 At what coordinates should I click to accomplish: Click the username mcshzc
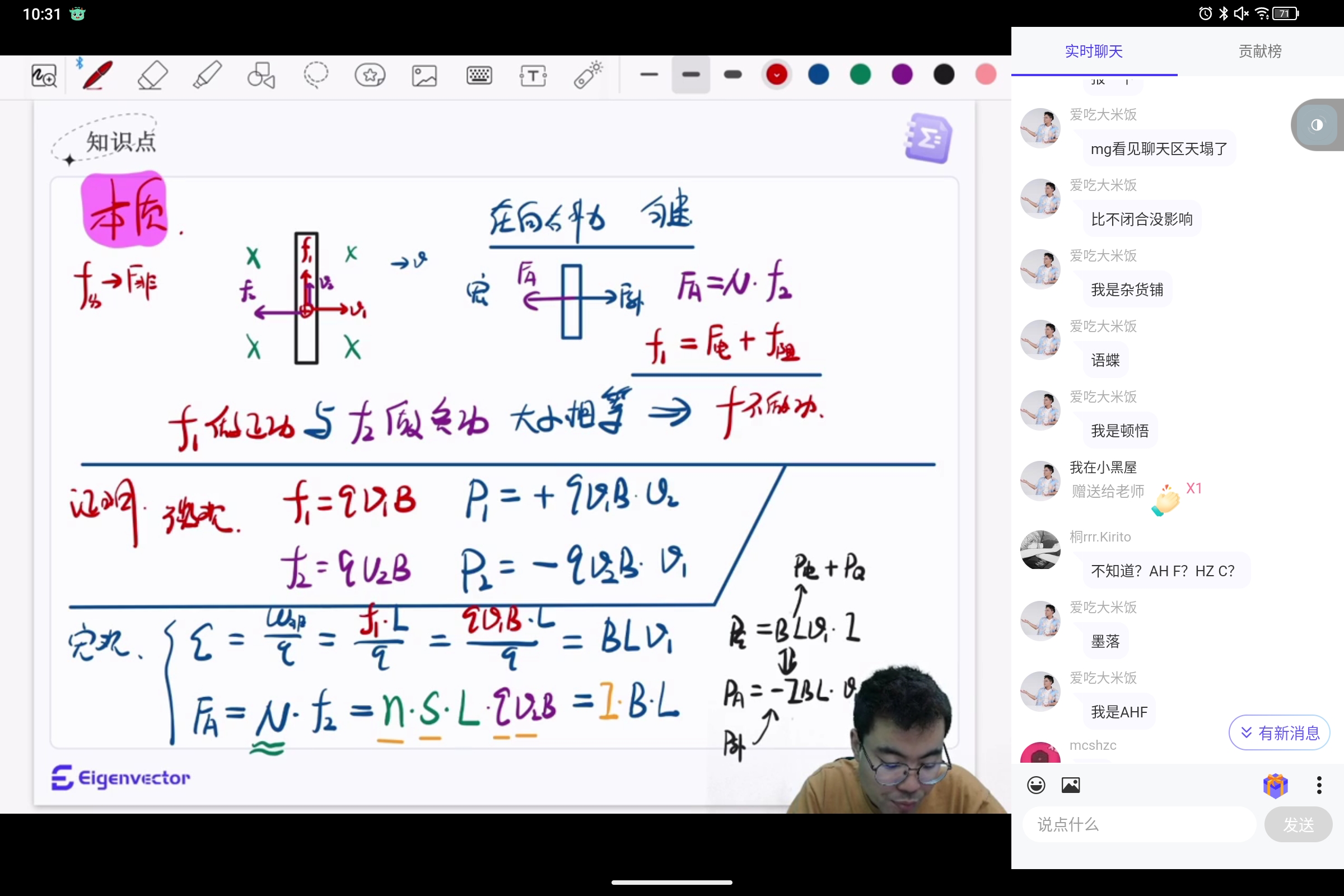(x=1093, y=745)
